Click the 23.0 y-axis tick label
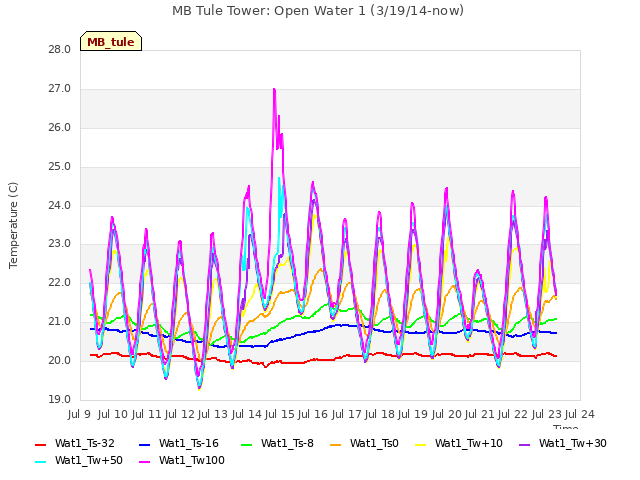 click(x=60, y=244)
